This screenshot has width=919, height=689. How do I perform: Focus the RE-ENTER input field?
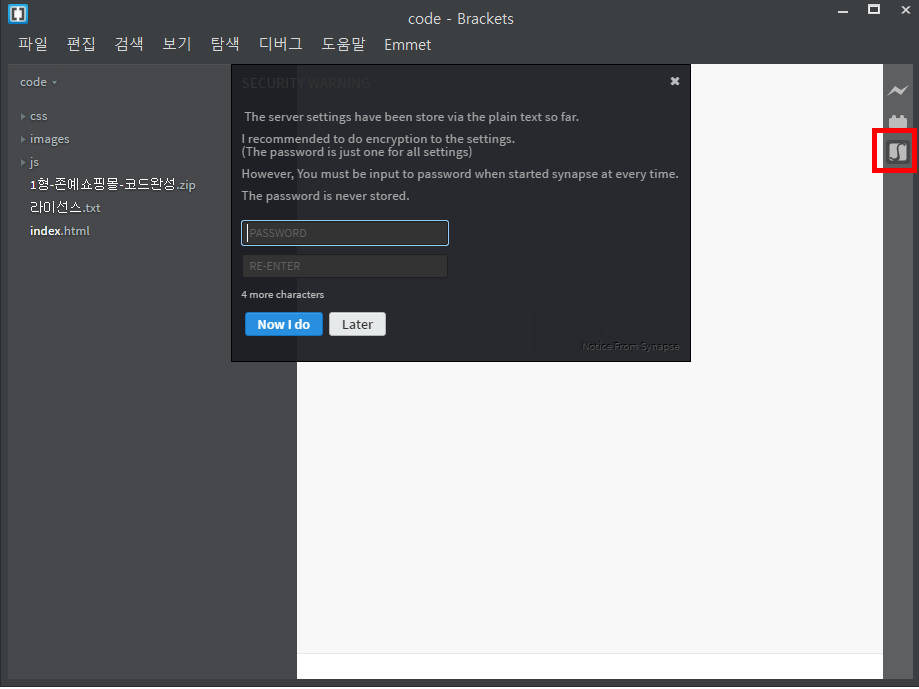(x=345, y=266)
